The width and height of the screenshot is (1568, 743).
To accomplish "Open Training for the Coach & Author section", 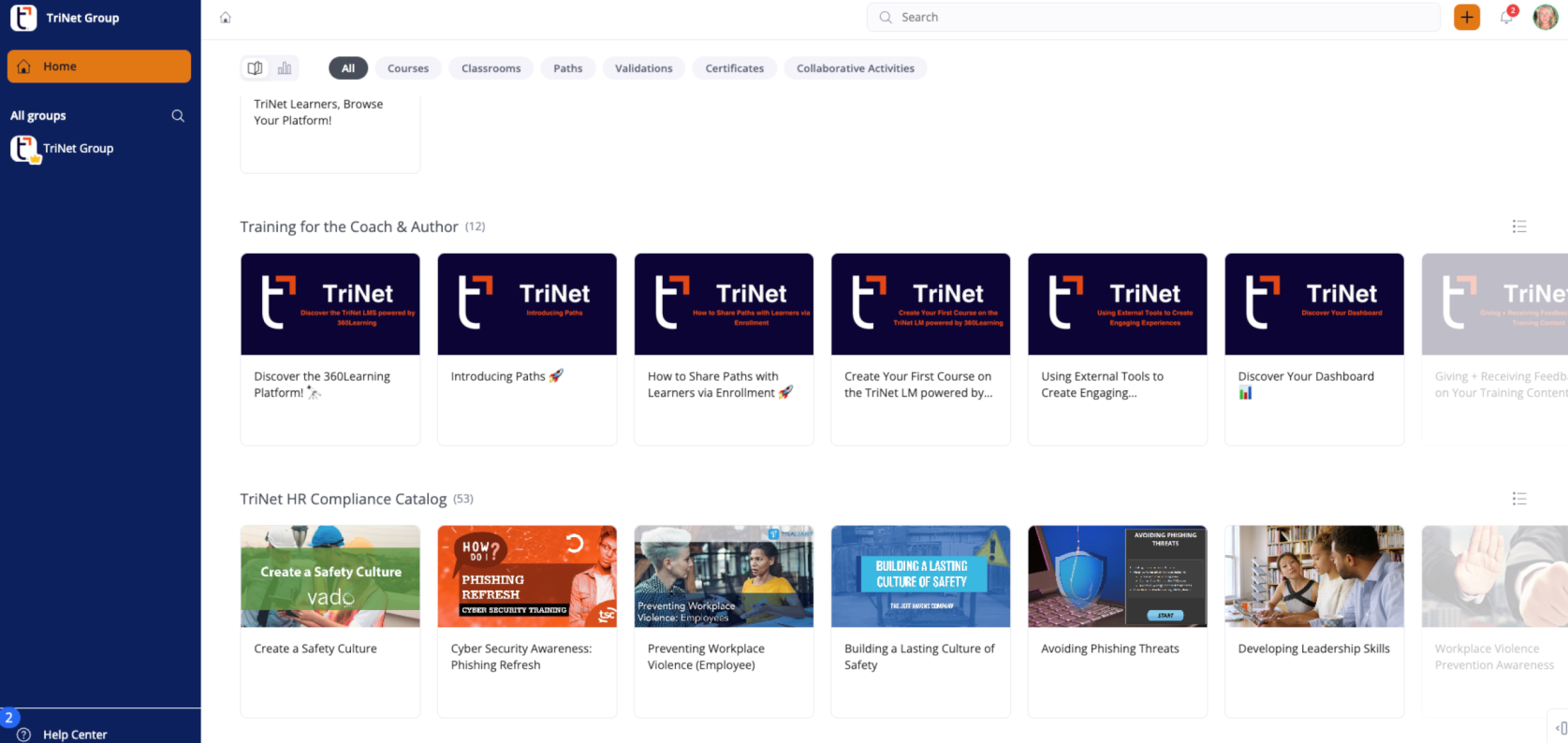I will coord(349,226).
